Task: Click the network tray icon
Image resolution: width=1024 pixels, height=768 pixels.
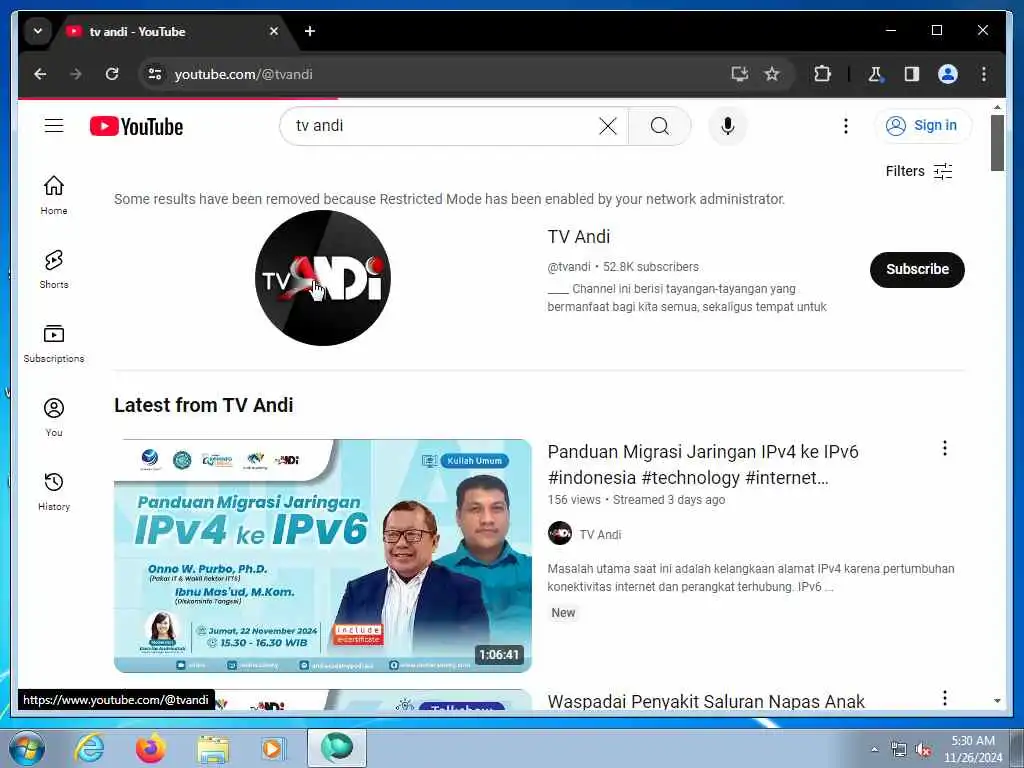Action: click(x=899, y=750)
